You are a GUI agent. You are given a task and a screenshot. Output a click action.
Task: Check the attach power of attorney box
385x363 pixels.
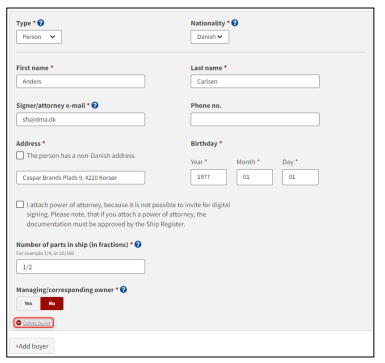(x=20, y=204)
